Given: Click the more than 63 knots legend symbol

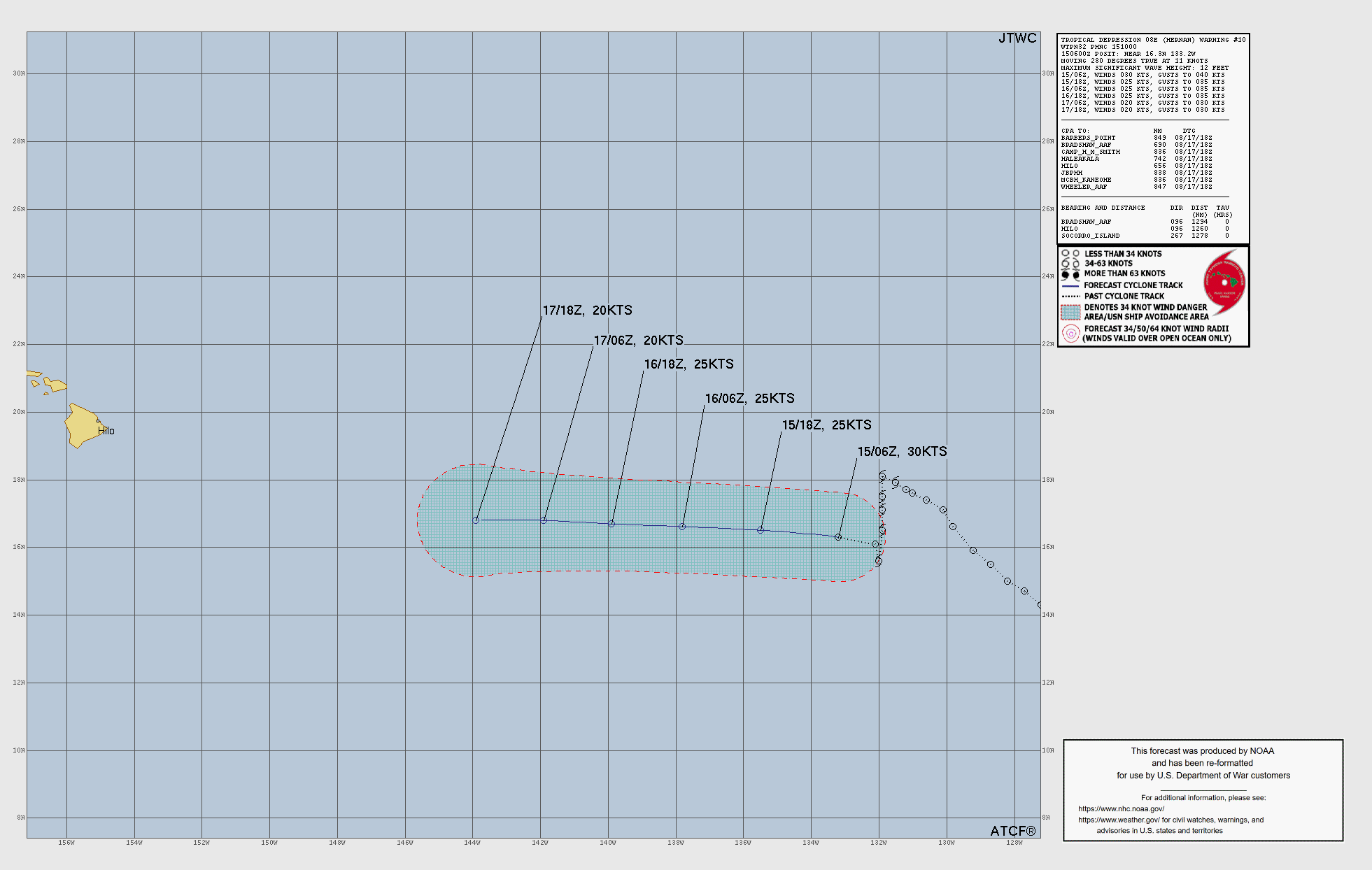Looking at the screenshot, I should click(x=1070, y=274).
